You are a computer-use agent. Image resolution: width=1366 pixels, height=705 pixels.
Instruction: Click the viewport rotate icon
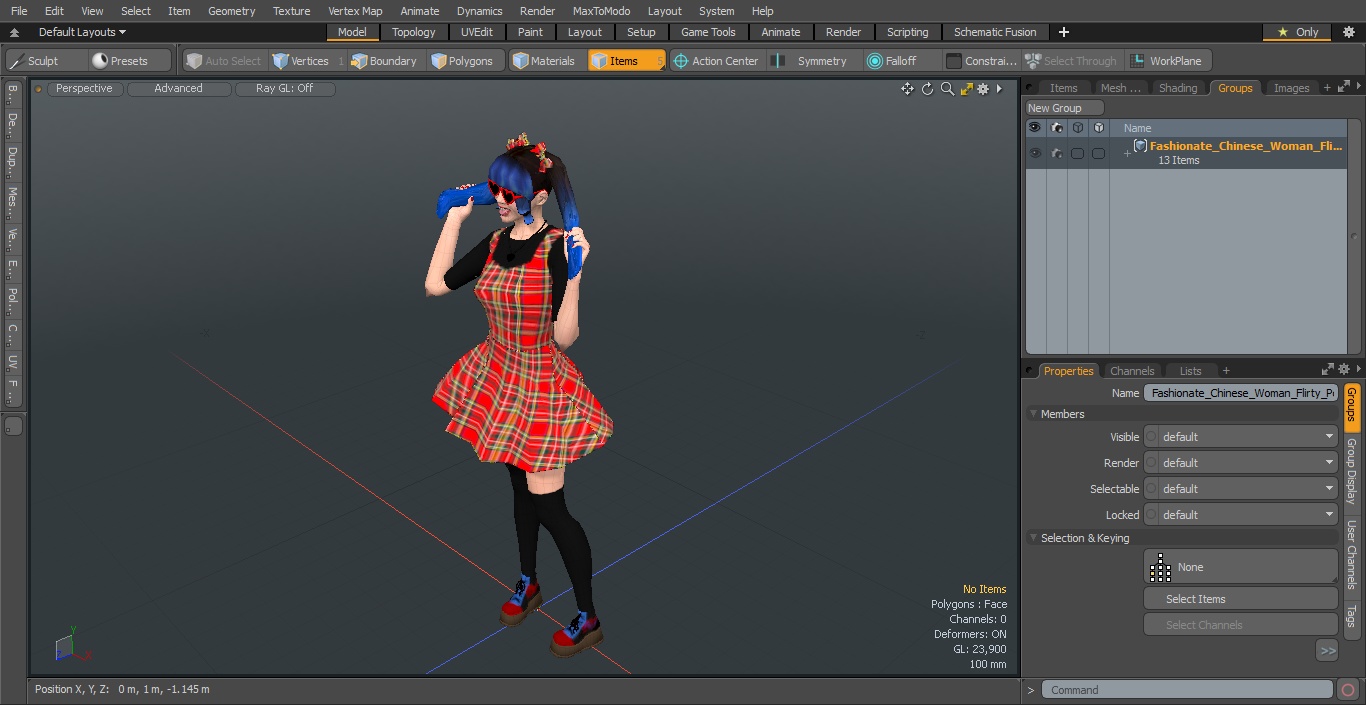point(927,89)
